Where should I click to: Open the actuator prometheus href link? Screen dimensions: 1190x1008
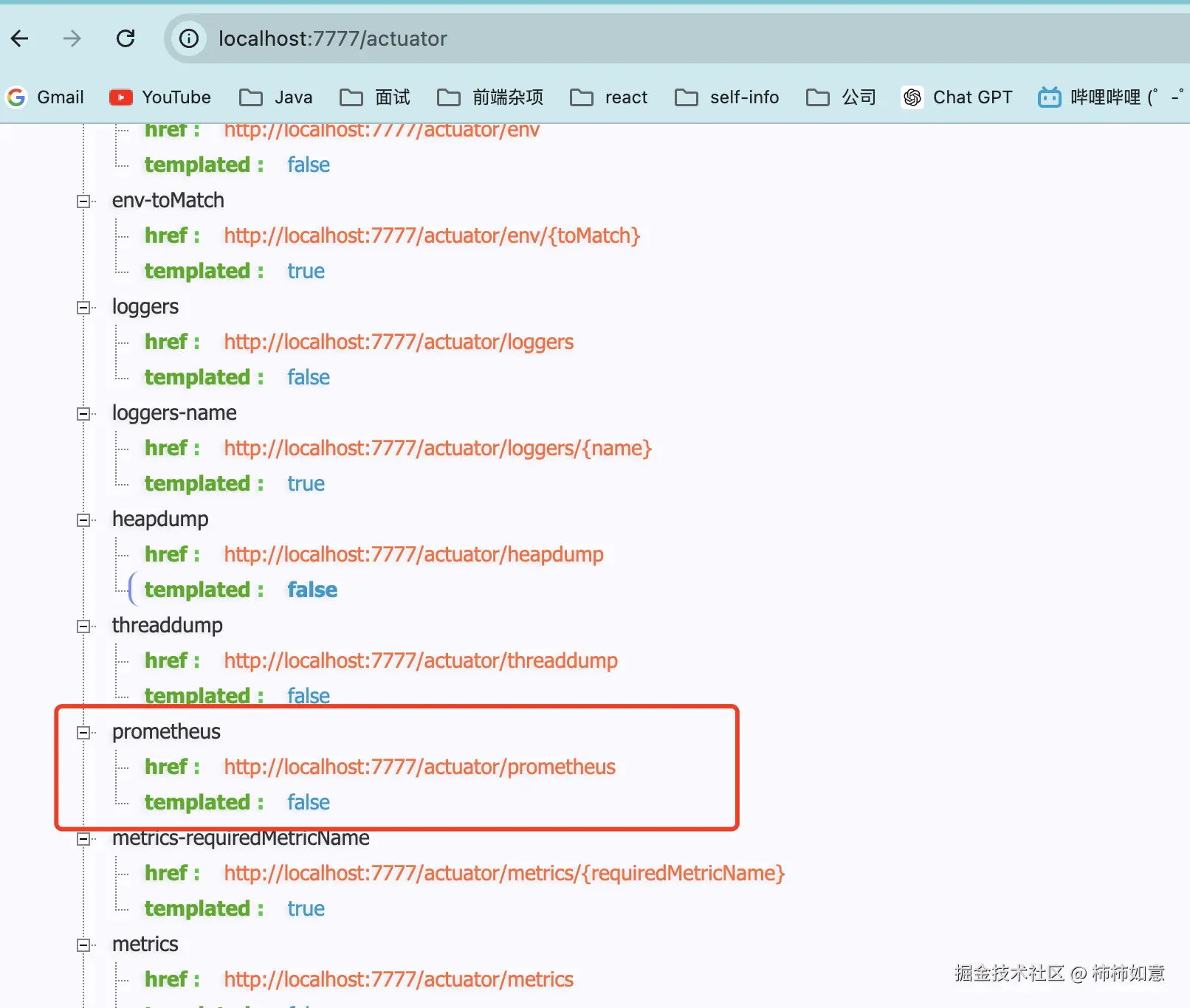pyautogui.click(x=419, y=767)
